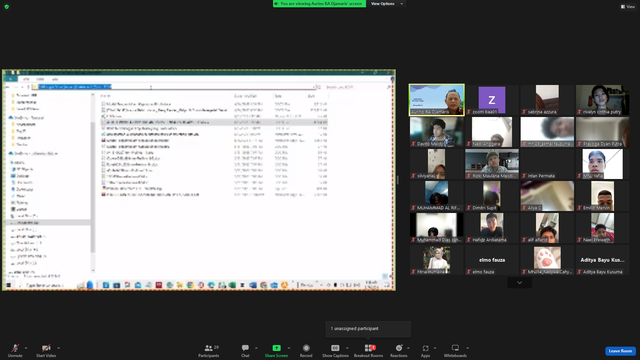Expand chat options arrow next to Chat
The height and width of the screenshot is (360, 640).
(256, 348)
